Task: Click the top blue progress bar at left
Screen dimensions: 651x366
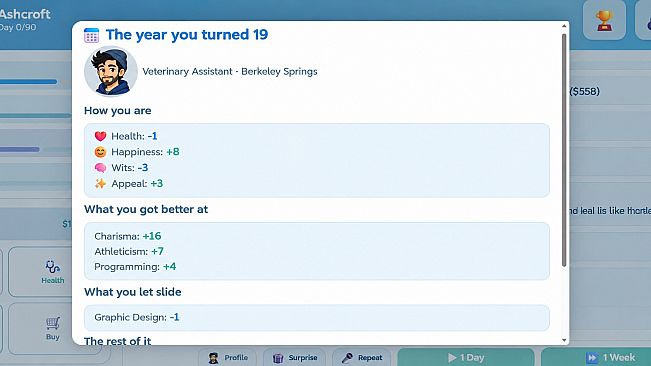Action: click(x=28, y=82)
